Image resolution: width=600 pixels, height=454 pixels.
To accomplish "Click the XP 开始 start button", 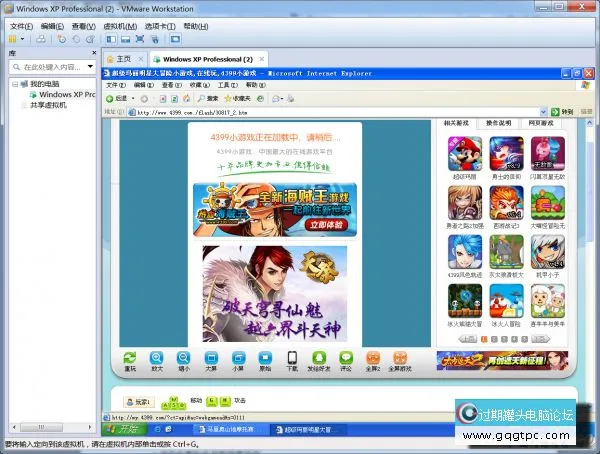I will click(x=124, y=429).
